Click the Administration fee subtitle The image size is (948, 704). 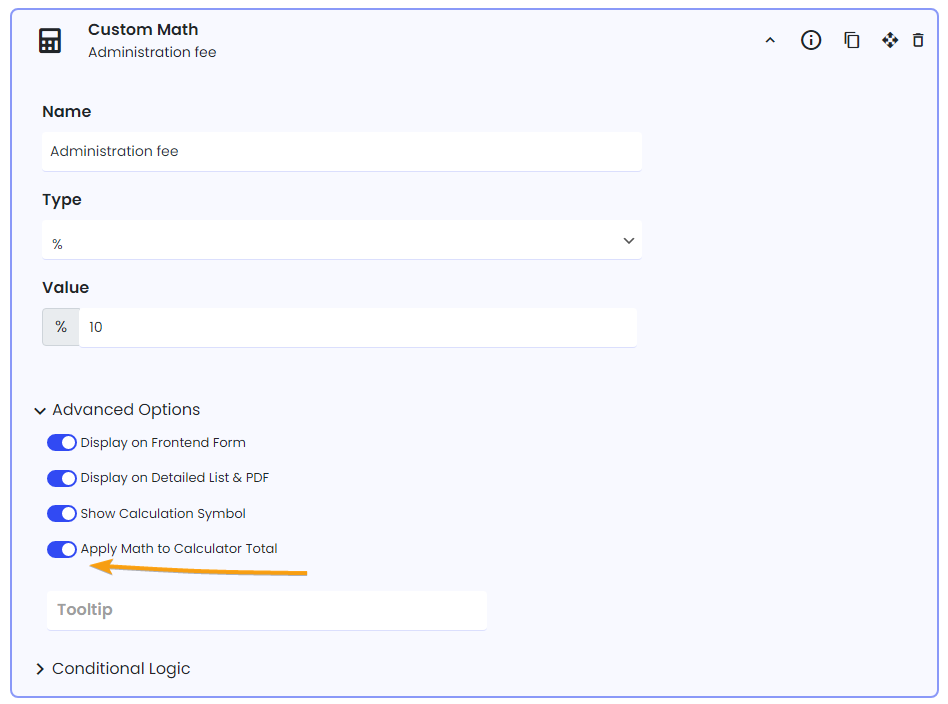tap(152, 53)
